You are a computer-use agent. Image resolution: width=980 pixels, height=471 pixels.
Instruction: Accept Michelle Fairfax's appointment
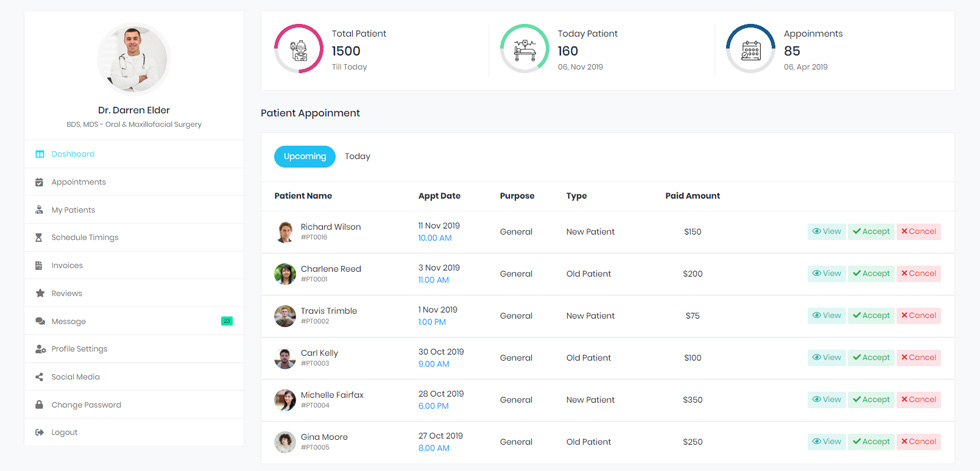pyautogui.click(x=871, y=400)
